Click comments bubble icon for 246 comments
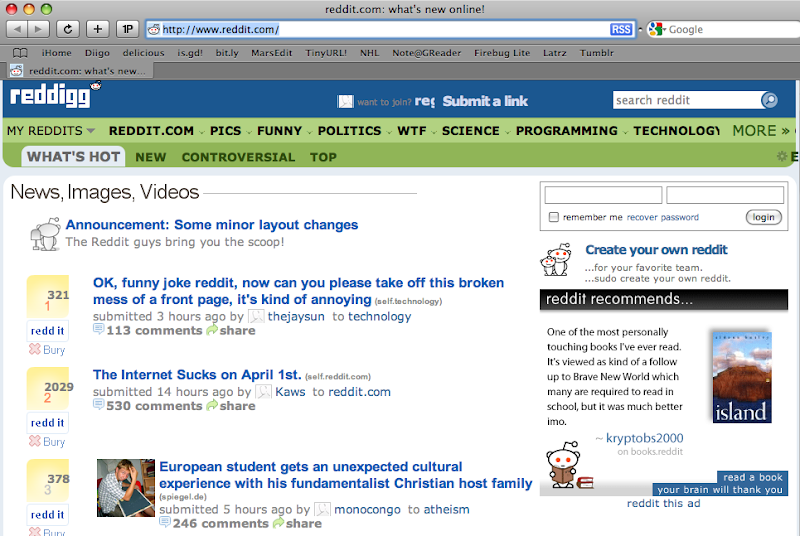Screen dimensions: 800x536 click(165, 522)
